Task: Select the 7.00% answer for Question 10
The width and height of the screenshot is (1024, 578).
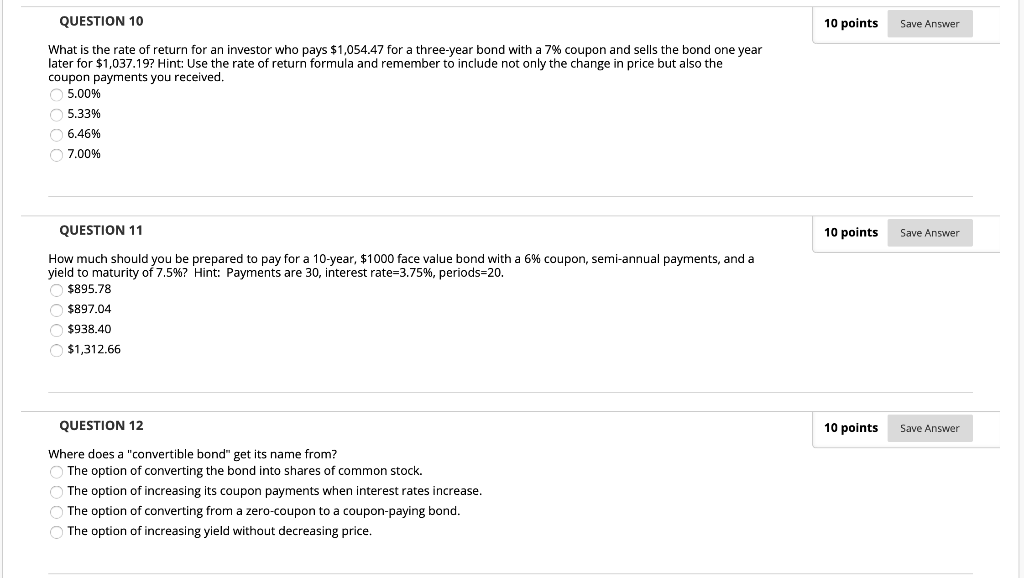Action: (56, 154)
